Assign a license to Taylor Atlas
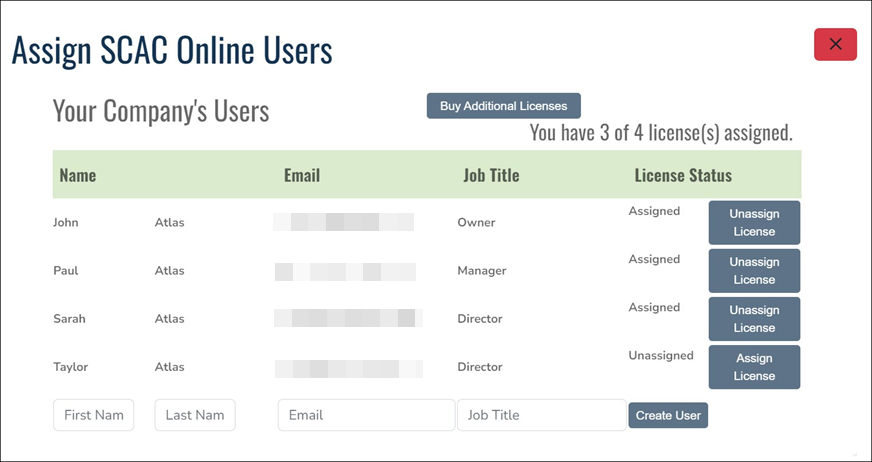Screen dimensions: 872x462 [754, 367]
